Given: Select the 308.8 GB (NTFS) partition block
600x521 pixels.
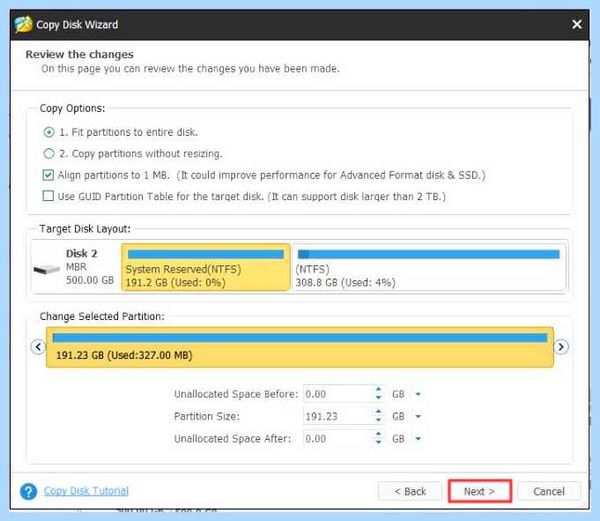Looking at the screenshot, I should (429, 267).
